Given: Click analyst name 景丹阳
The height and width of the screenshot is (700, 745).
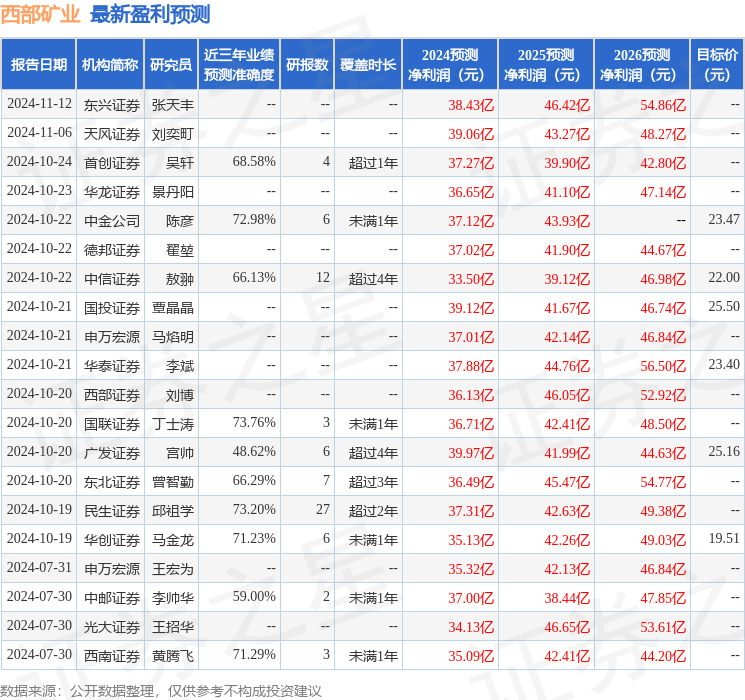Looking at the screenshot, I should (172, 192).
